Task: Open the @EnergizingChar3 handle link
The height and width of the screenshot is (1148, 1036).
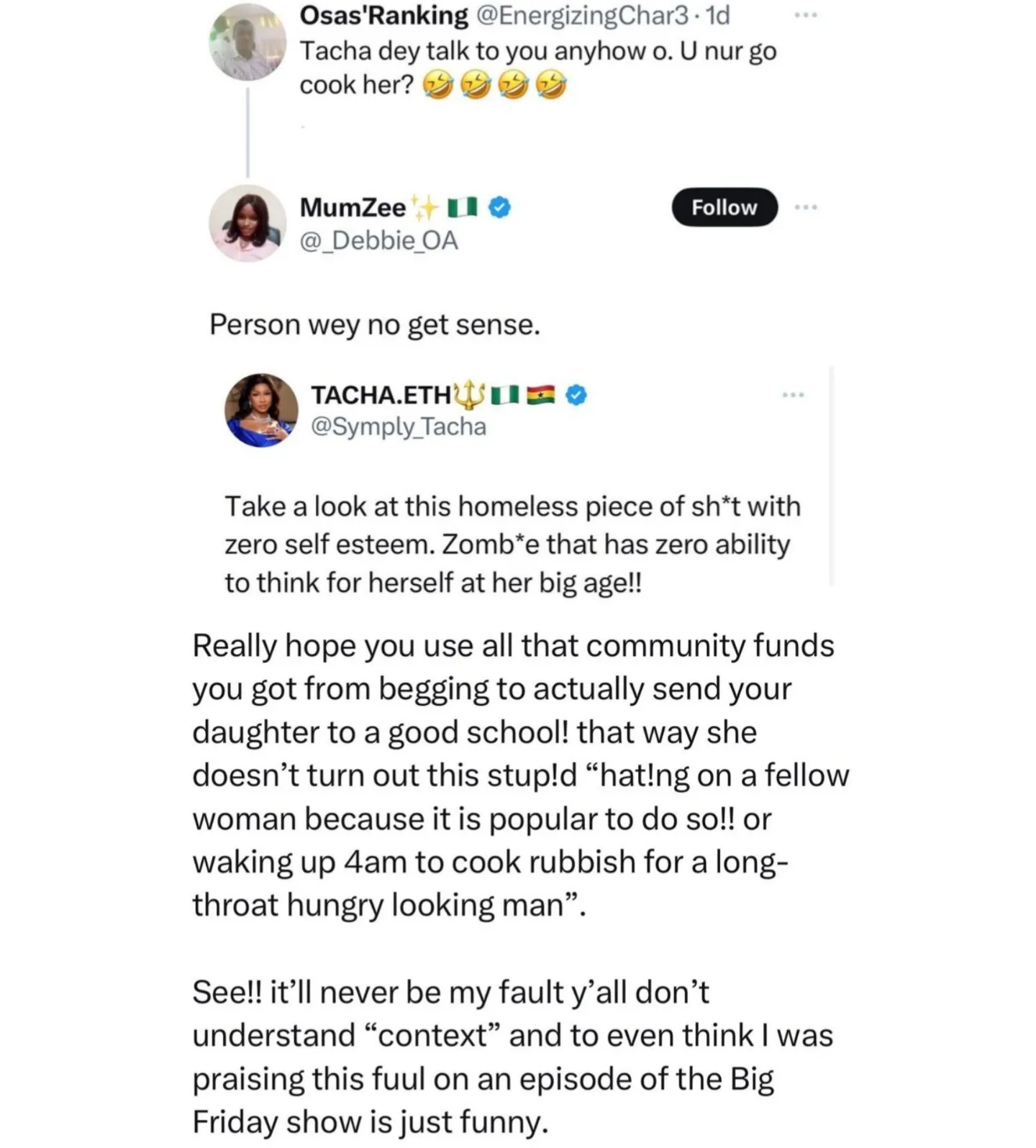Action: pyautogui.click(x=583, y=15)
